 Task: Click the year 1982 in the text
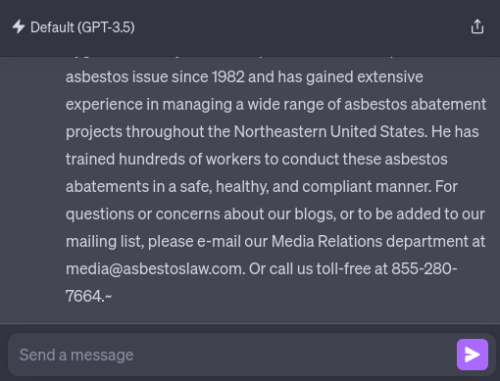[x=228, y=77]
